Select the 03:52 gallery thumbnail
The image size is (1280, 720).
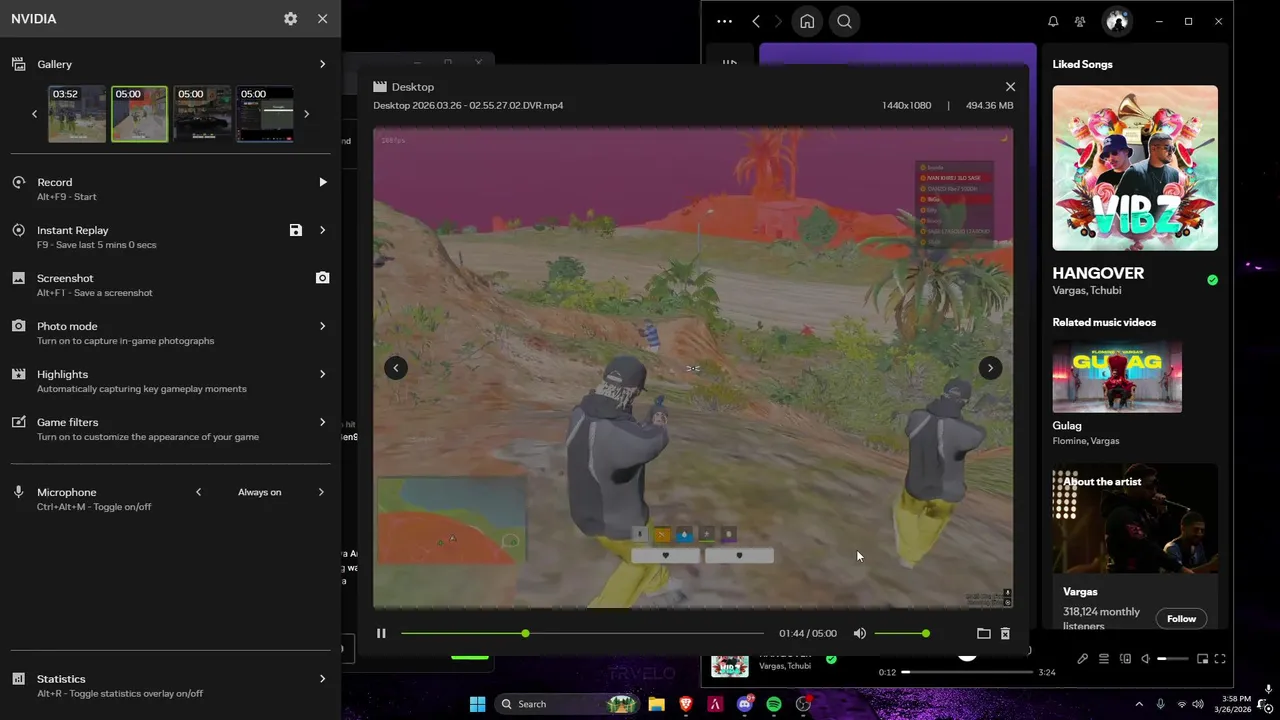[77, 114]
